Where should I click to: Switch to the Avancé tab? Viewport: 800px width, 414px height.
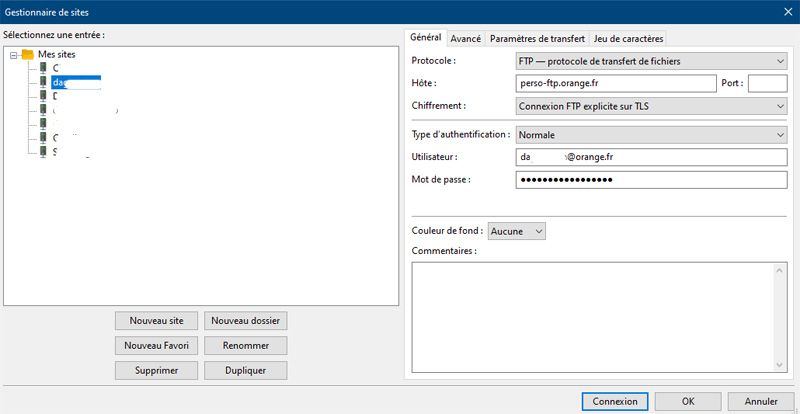466,38
